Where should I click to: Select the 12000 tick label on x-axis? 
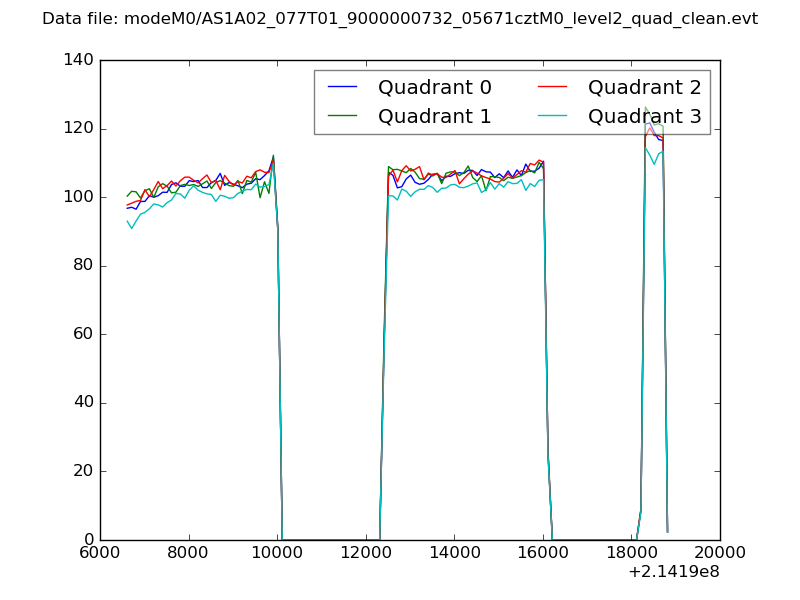coord(366,553)
